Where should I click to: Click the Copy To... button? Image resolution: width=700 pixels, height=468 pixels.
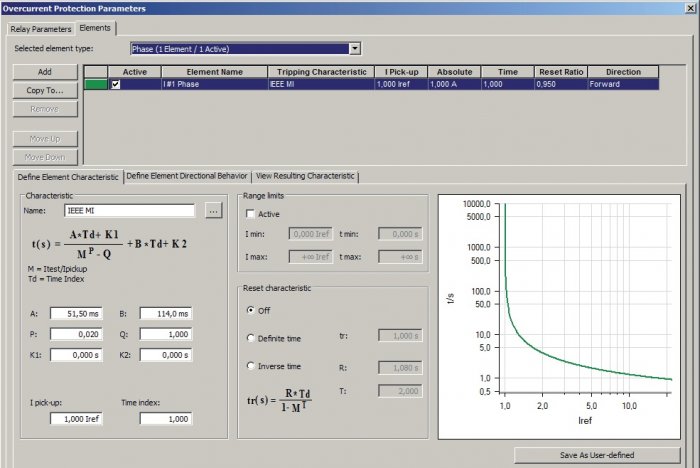click(x=45, y=90)
